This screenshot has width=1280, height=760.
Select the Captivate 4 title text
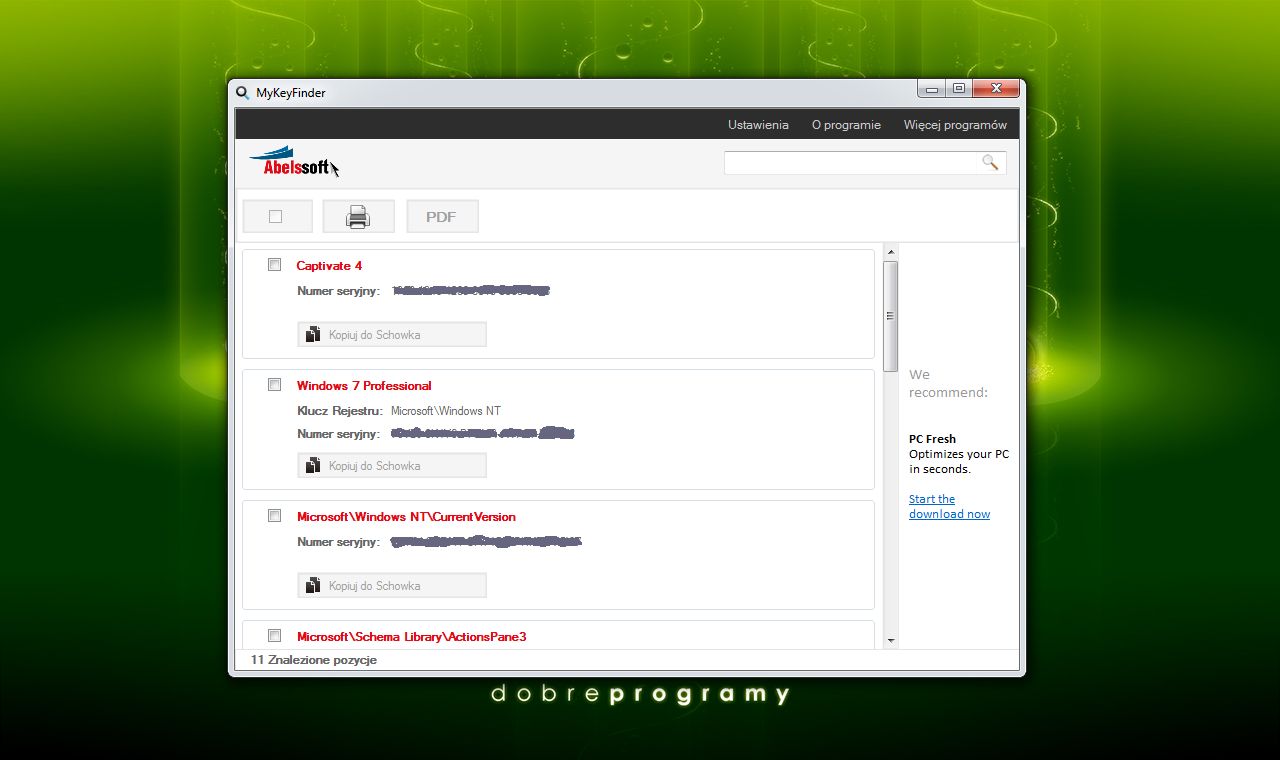point(329,266)
